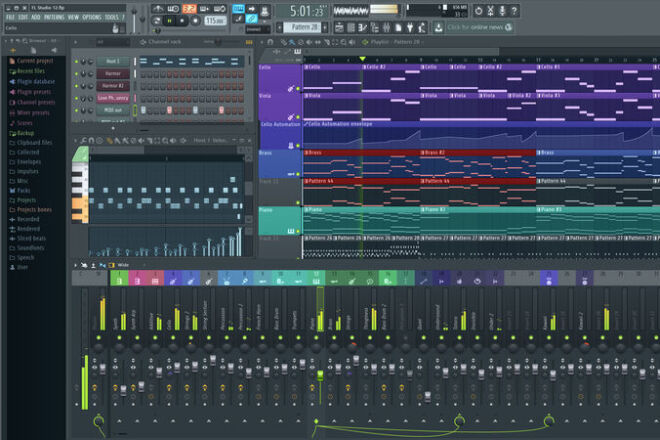
Task: Expand Backup folder in browser
Action: coord(22,133)
